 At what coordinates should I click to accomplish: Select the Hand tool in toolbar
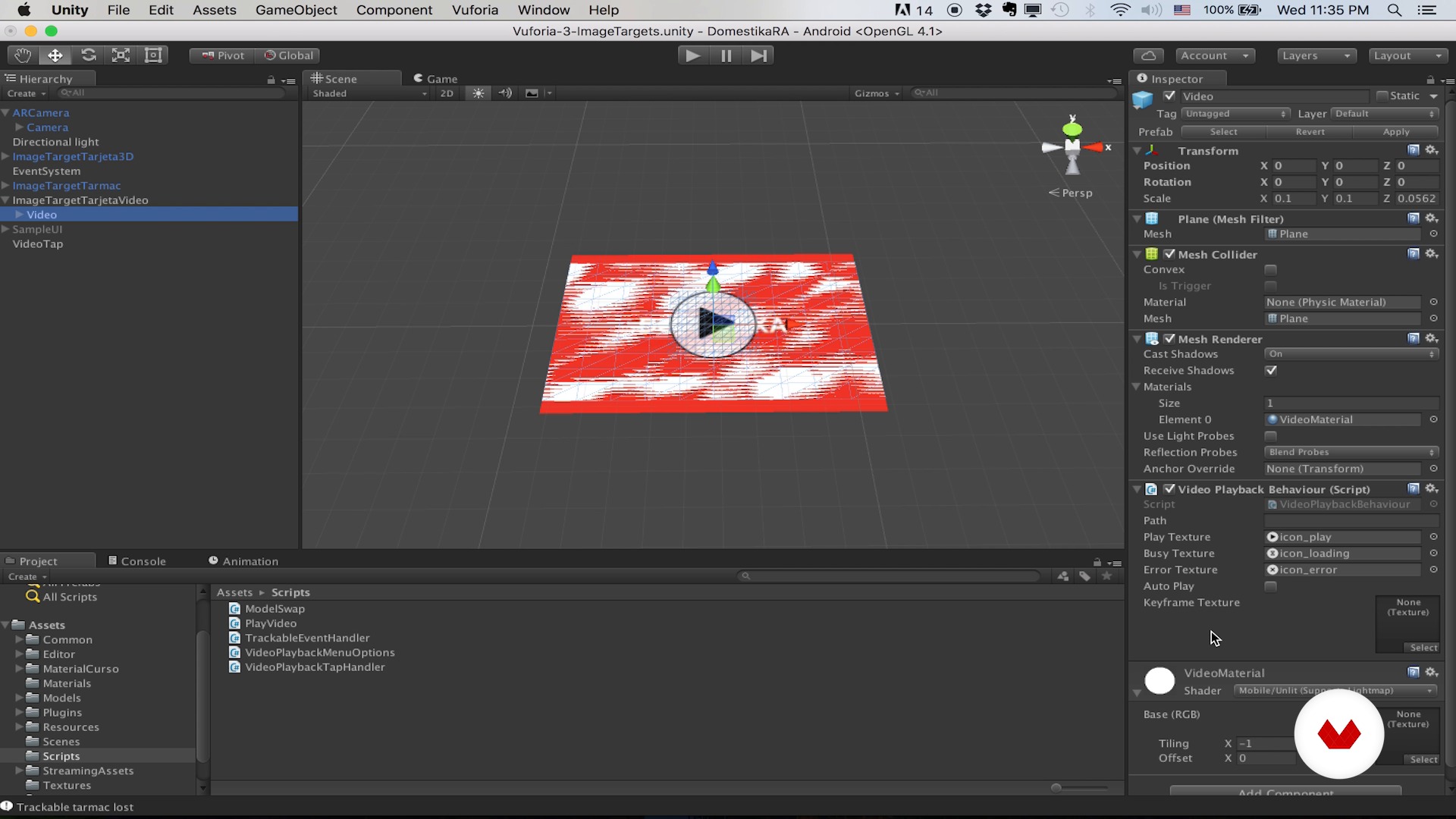[23, 55]
